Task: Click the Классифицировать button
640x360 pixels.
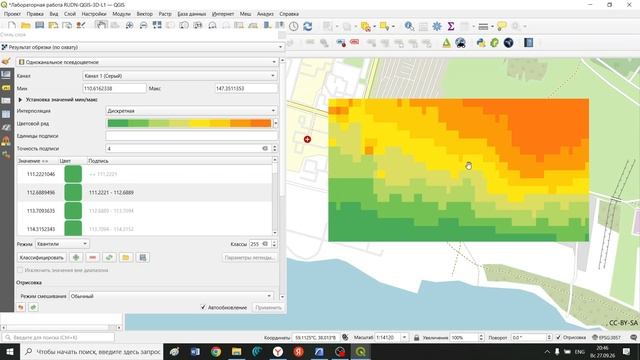Action: point(42,258)
